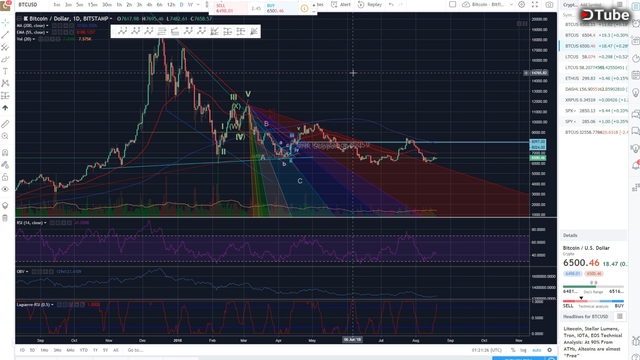
Task: Click the BUY 6500.46 button
Action: point(282,8)
